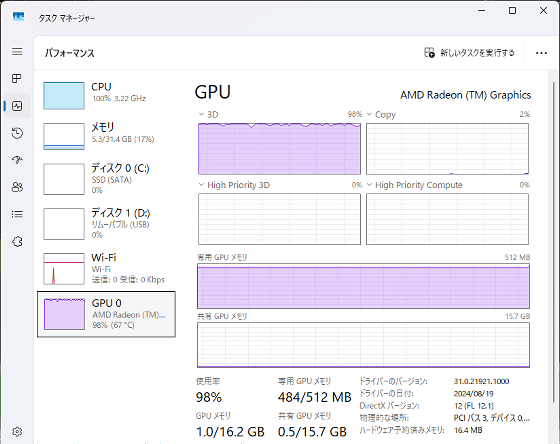This screenshot has width=560, height=444.
Task: Open Task Manager settings gear
Action: click(x=17, y=431)
